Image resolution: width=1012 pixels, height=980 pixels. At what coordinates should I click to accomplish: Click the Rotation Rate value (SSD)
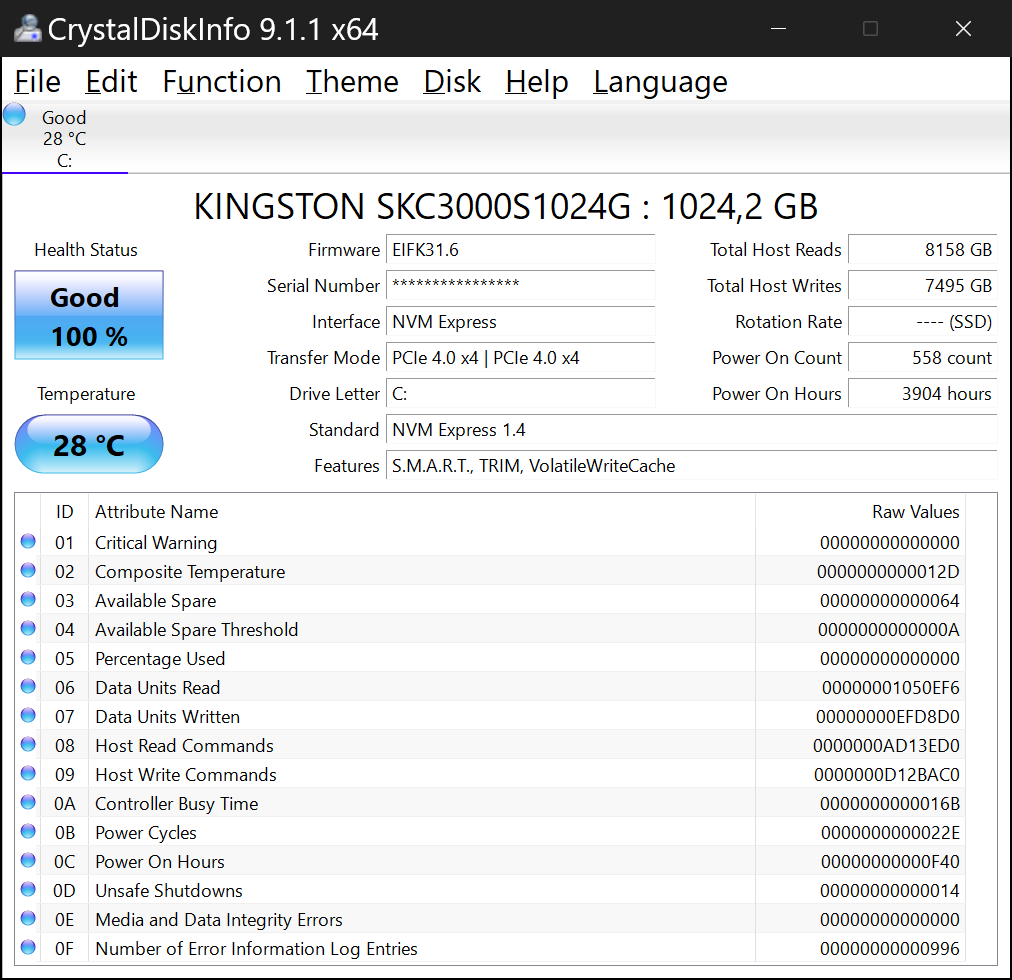922,322
